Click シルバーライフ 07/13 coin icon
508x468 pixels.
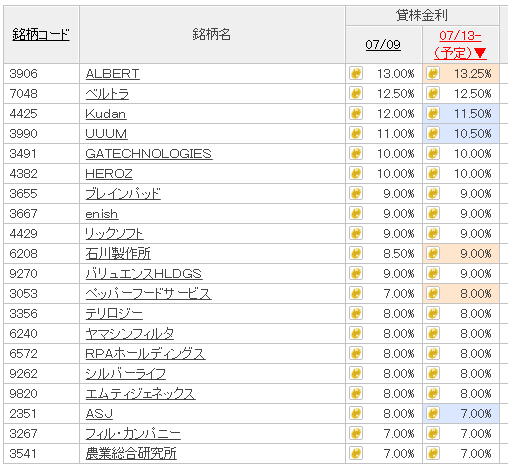433,373
